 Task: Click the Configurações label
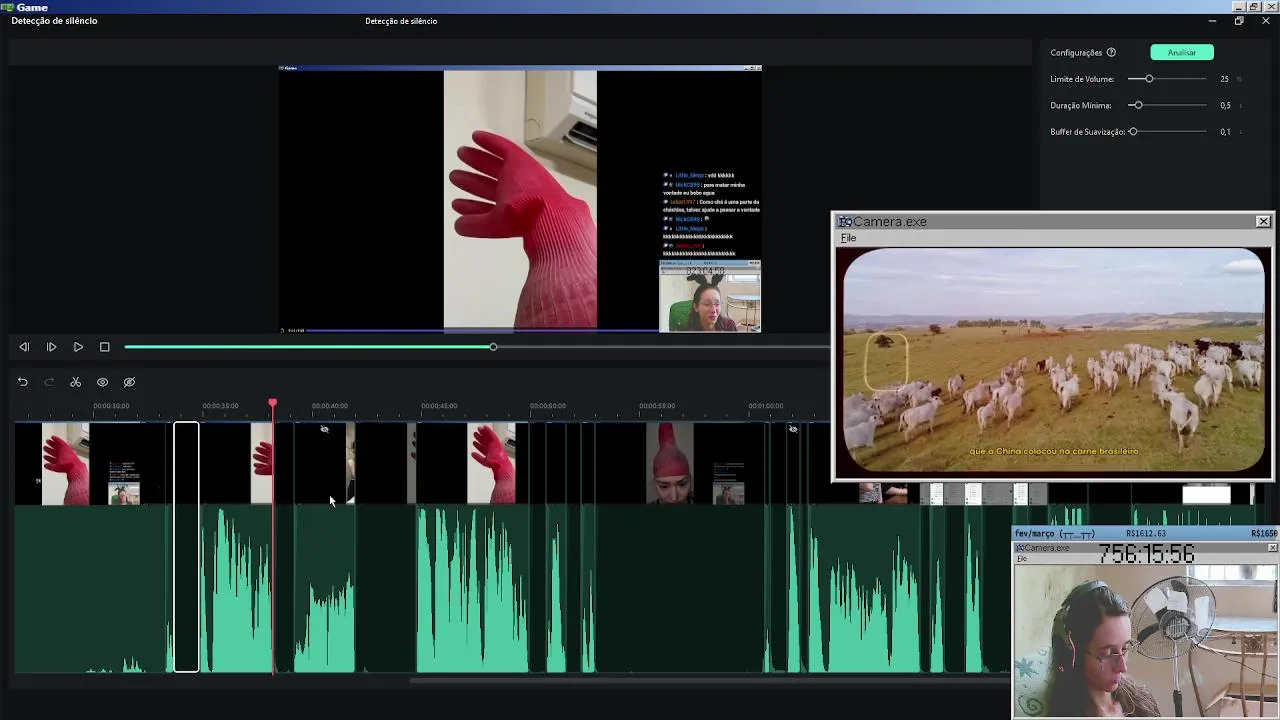(x=1076, y=52)
